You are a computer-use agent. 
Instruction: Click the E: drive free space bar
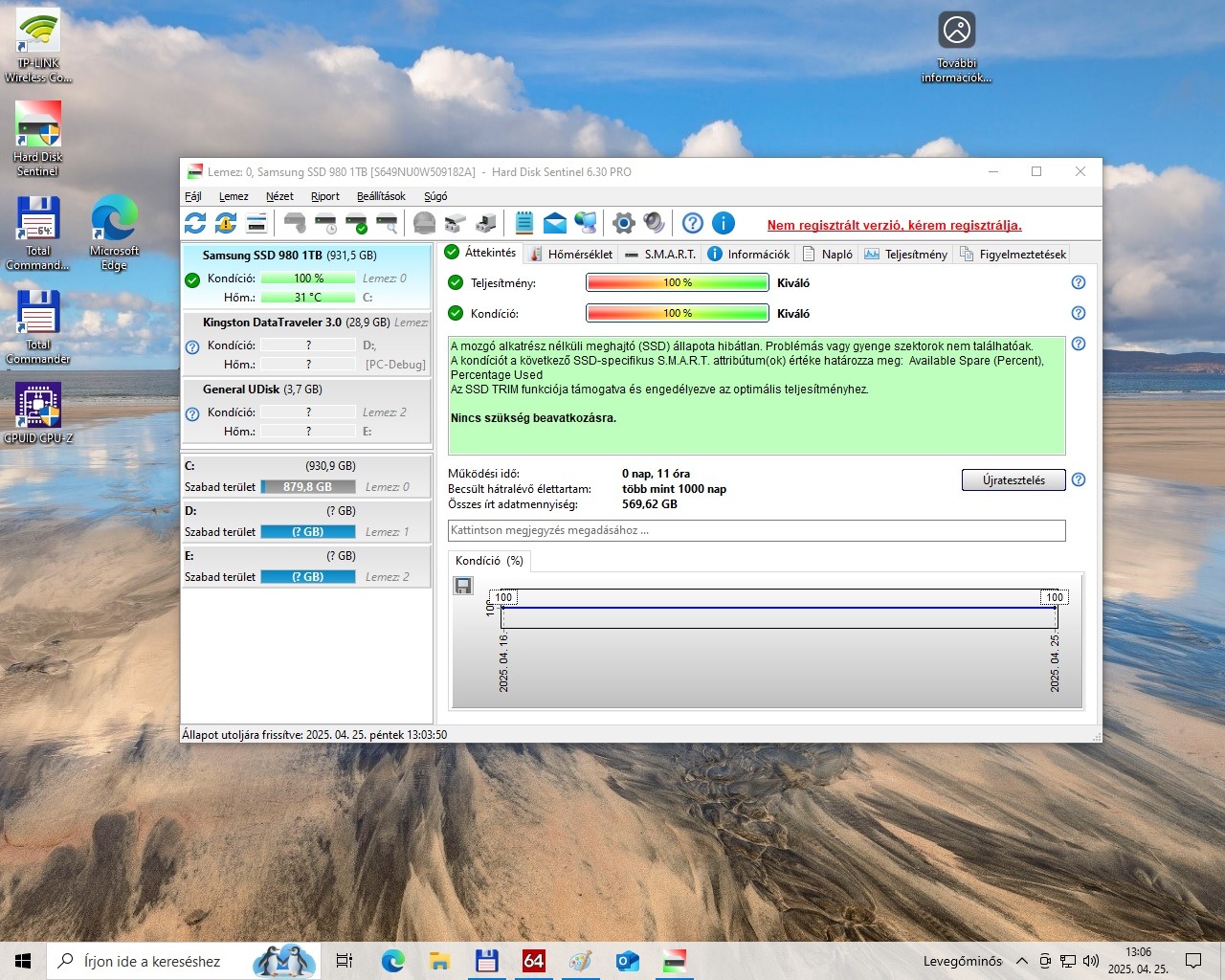coord(308,577)
